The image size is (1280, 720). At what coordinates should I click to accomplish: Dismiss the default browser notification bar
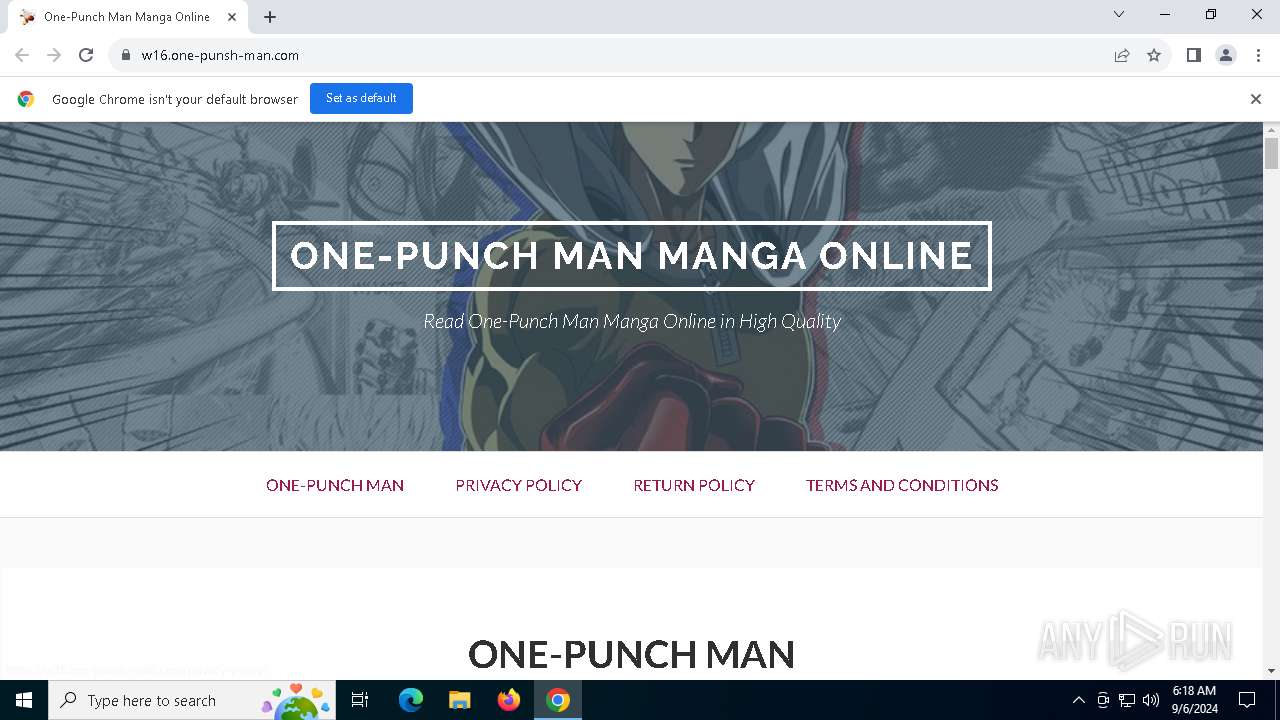[1256, 99]
